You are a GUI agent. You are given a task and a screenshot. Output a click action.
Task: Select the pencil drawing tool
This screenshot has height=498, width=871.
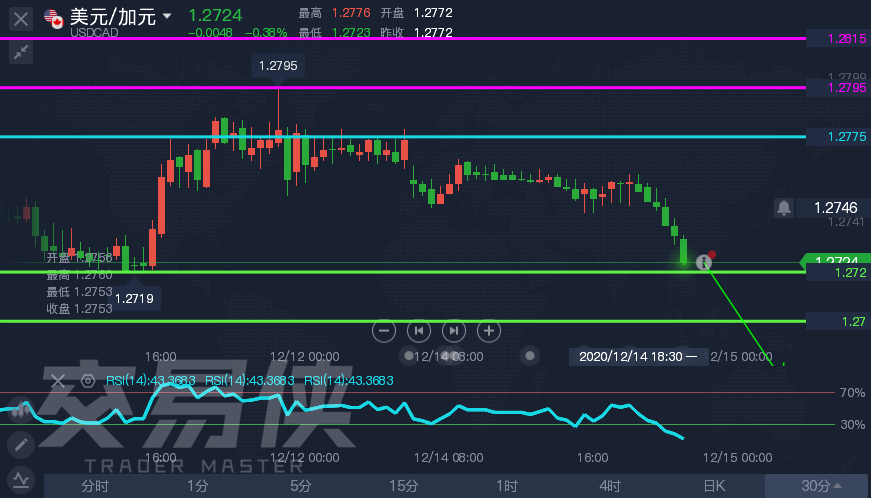21,445
